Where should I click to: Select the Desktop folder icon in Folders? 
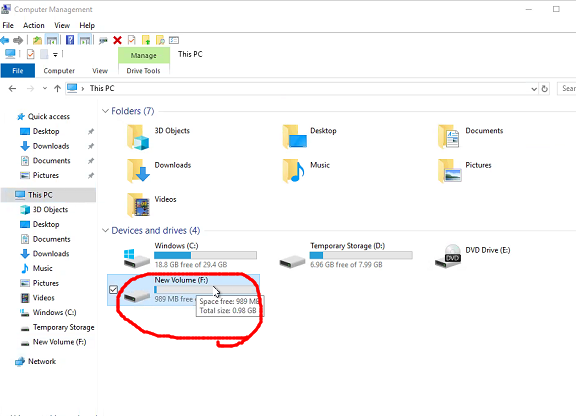tap(294, 136)
